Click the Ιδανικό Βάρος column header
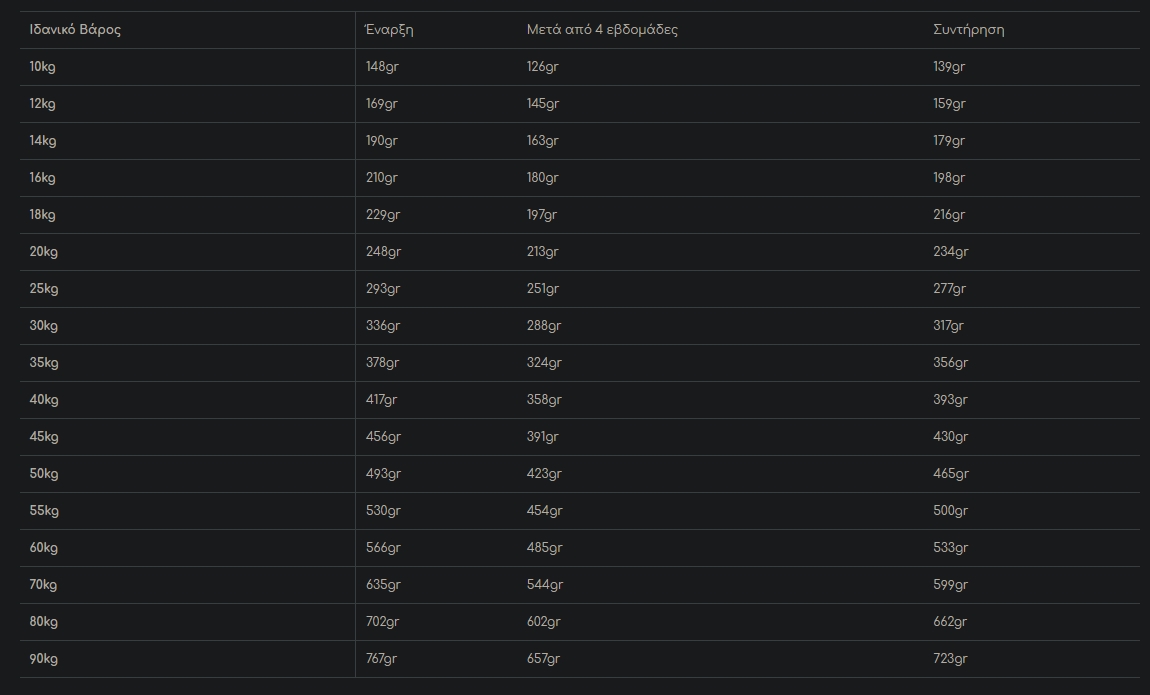The height and width of the screenshot is (695, 1150). [x=75, y=30]
